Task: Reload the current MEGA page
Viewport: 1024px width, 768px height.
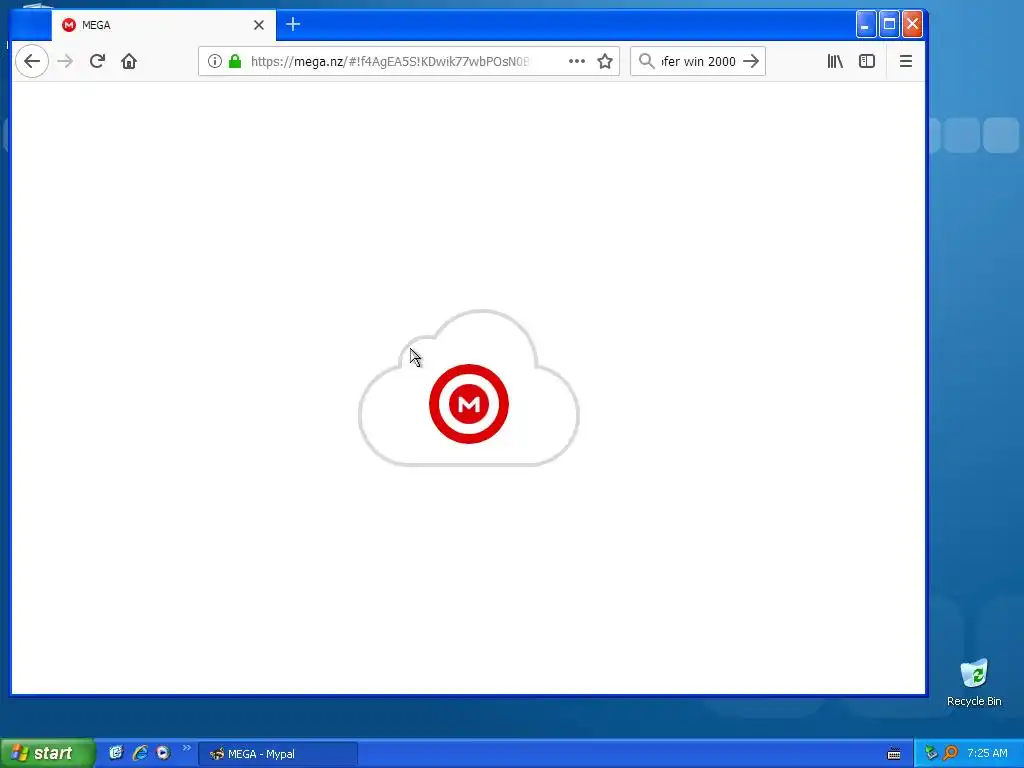Action: pos(97,61)
